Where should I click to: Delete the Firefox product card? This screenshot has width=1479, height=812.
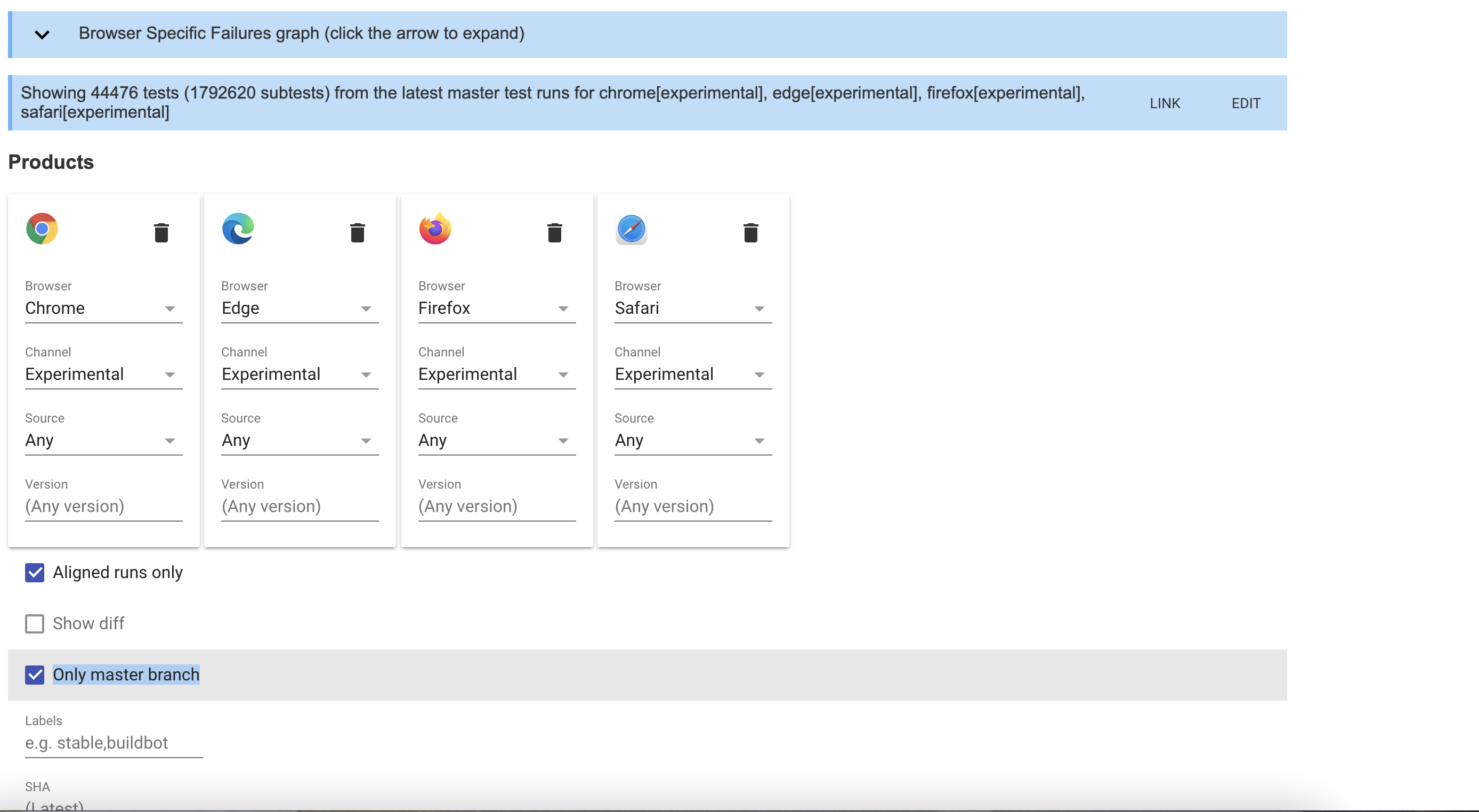[x=555, y=233]
